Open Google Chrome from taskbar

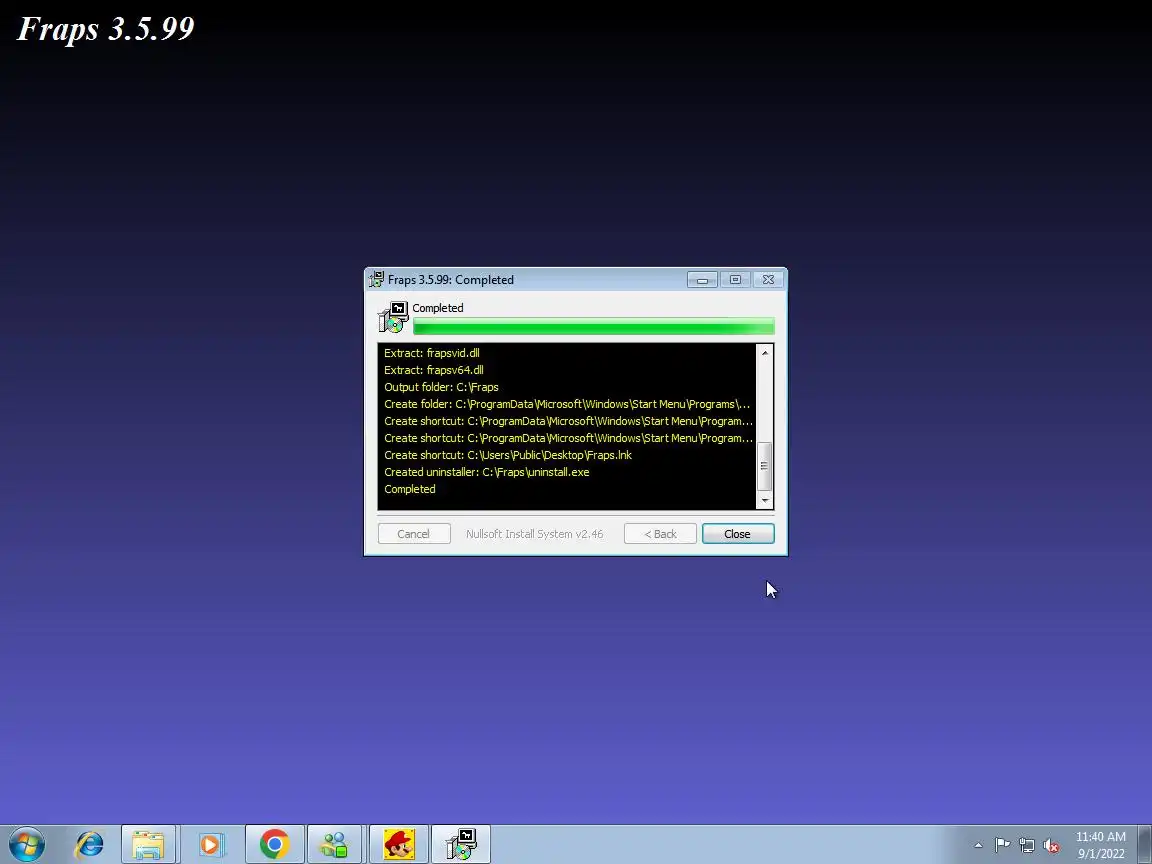pos(274,845)
